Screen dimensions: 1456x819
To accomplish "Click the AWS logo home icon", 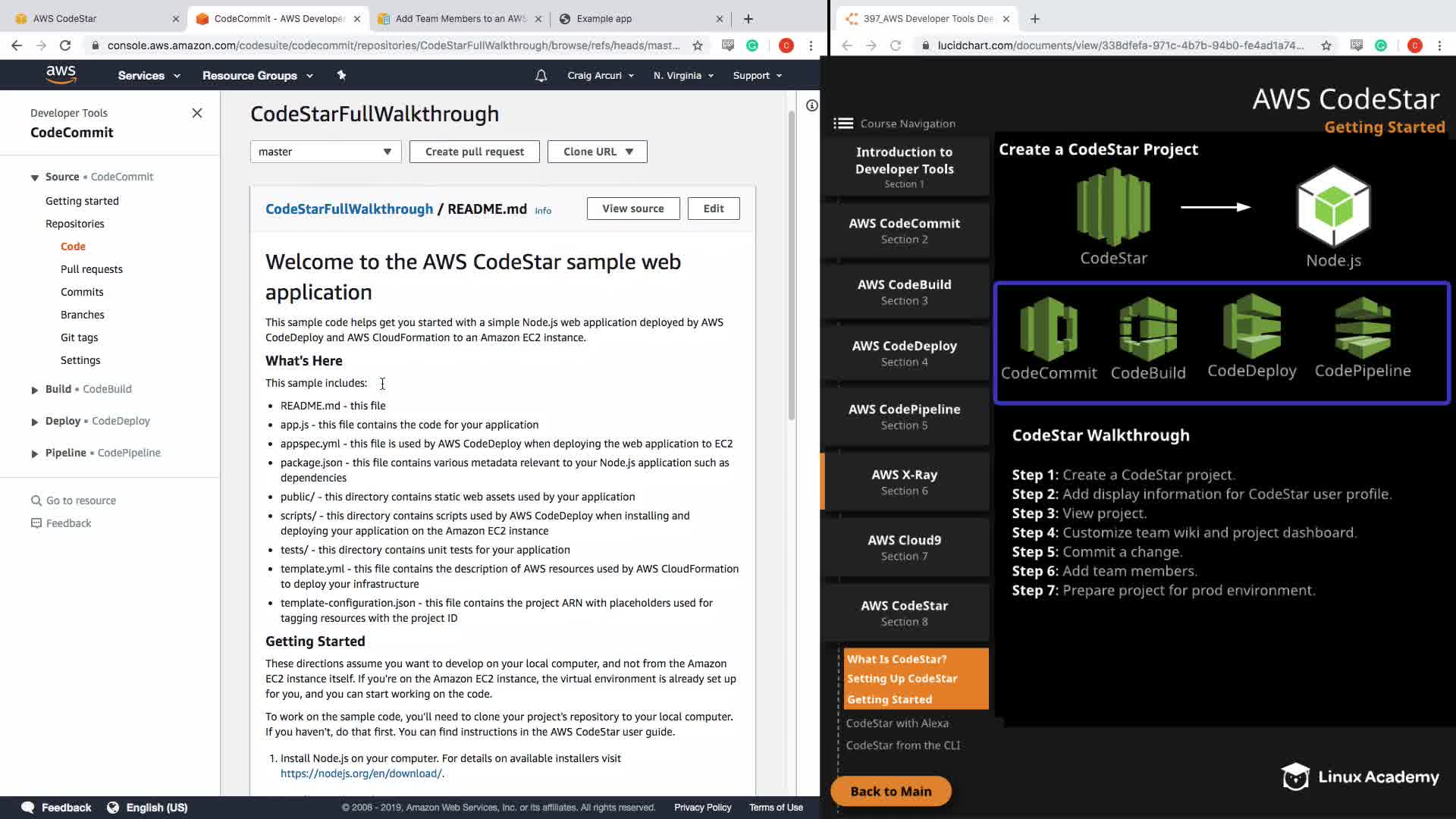I will point(61,74).
